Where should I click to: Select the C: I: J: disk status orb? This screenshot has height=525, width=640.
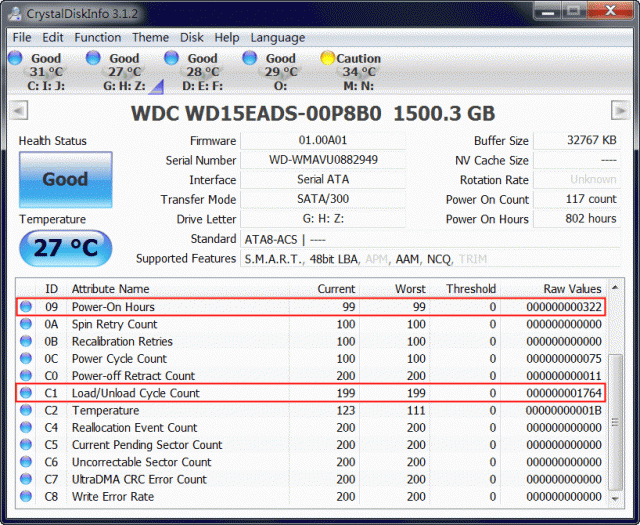click(x=15, y=58)
